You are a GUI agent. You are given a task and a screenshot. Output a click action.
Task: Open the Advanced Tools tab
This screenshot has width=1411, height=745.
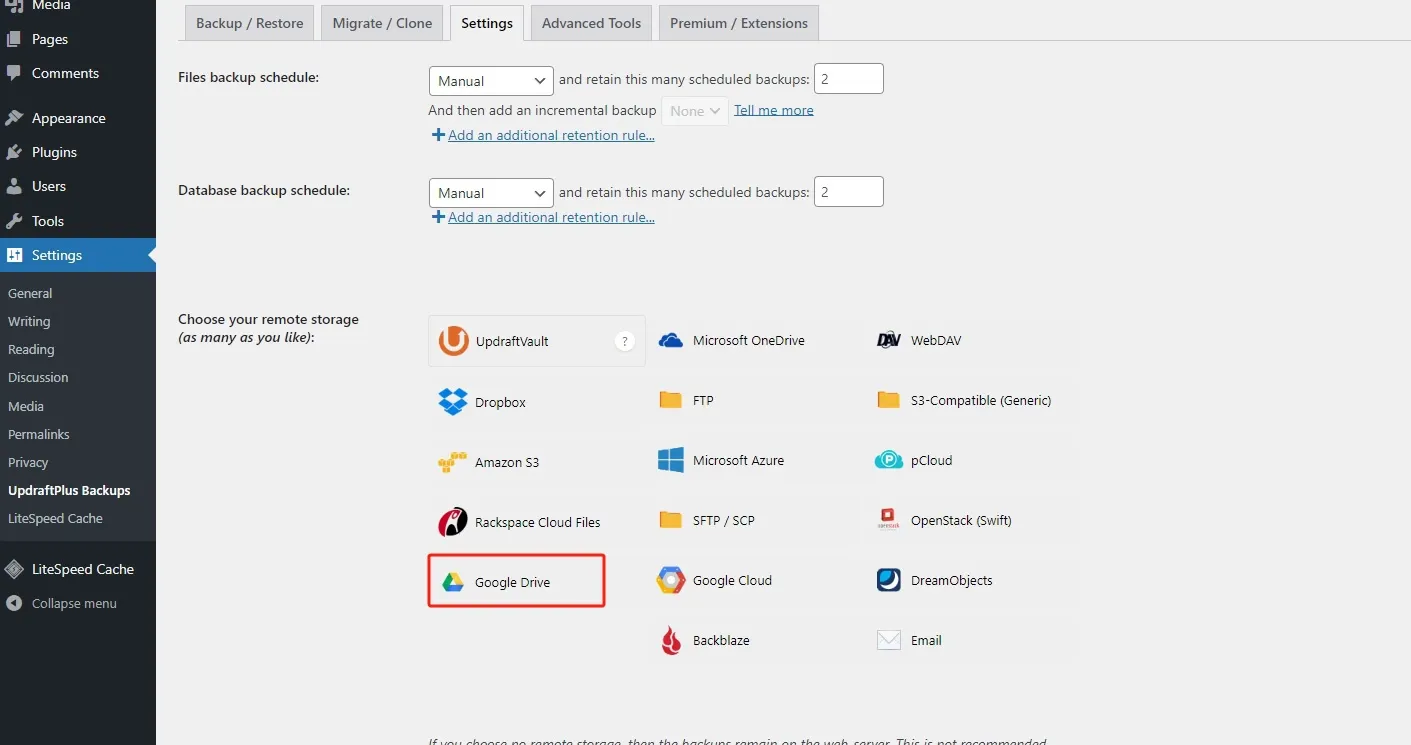[591, 23]
